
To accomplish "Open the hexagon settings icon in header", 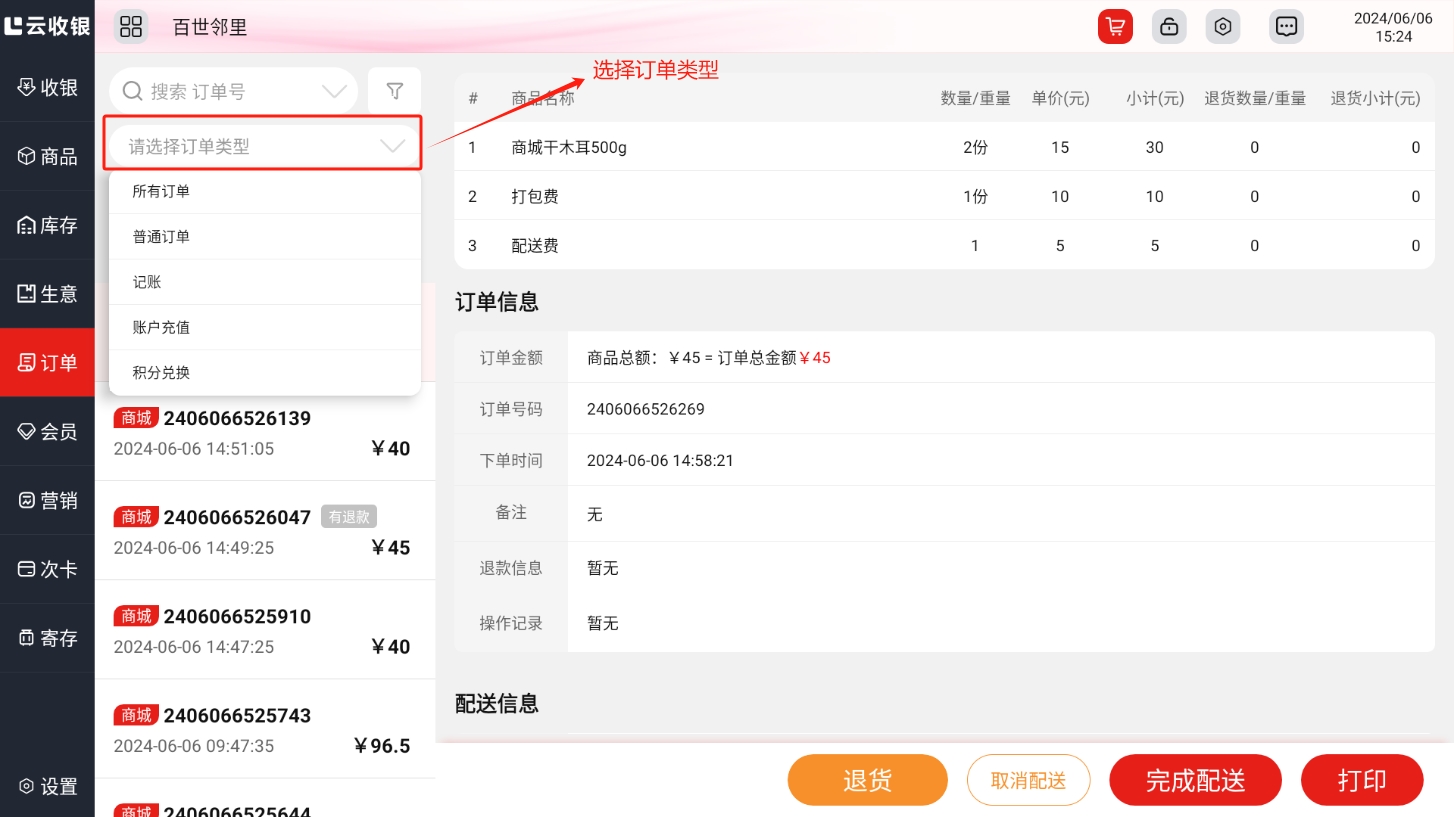I will point(1222,27).
